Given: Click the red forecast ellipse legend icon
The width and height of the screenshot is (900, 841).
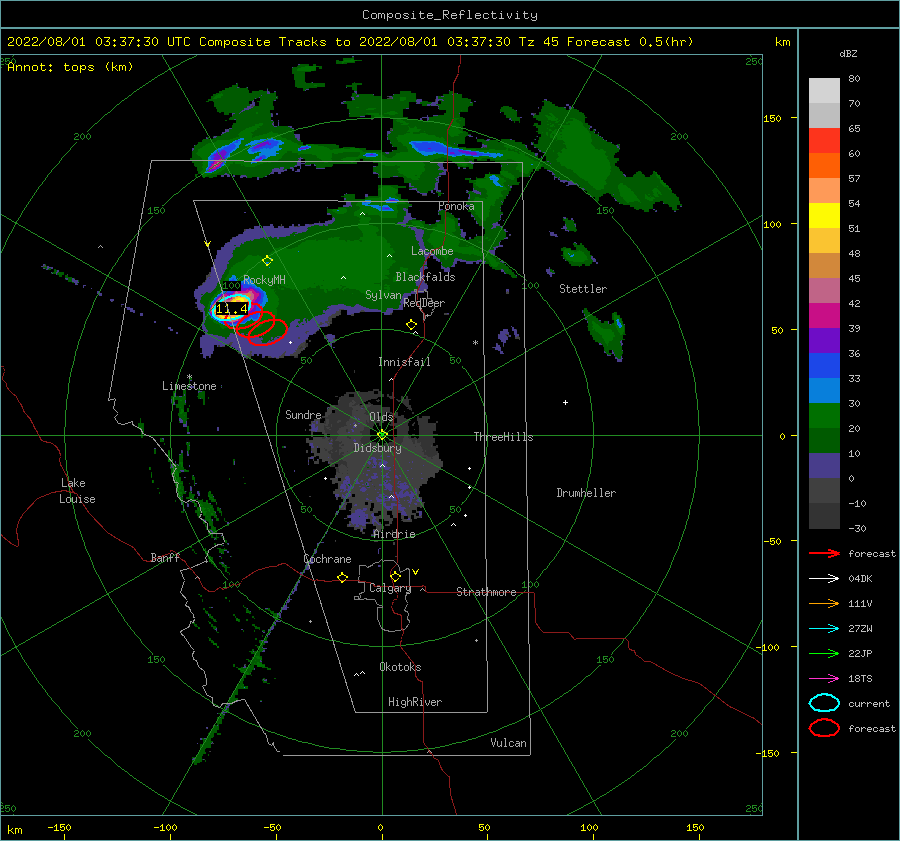Looking at the screenshot, I should click(824, 728).
